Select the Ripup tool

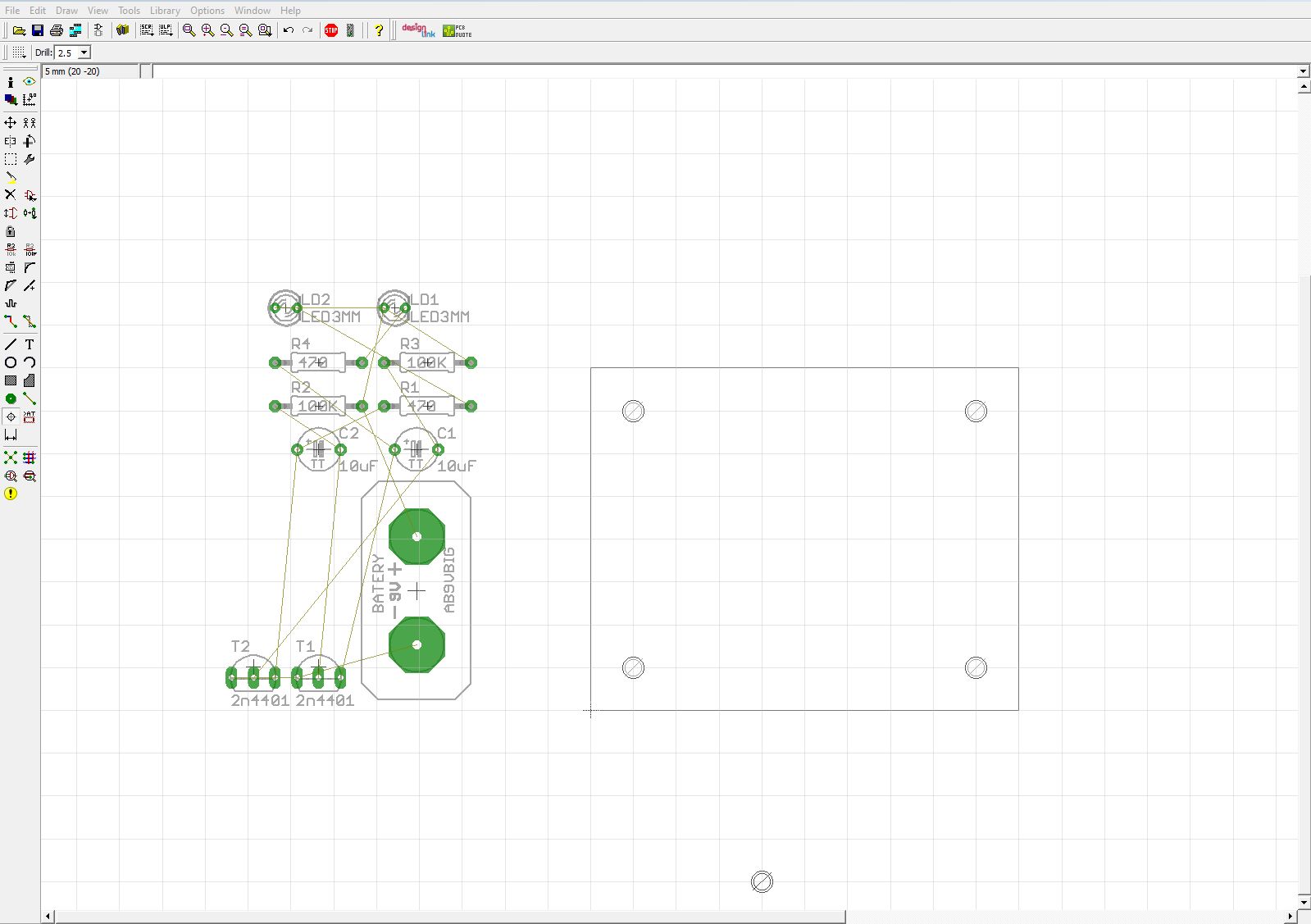(30, 321)
